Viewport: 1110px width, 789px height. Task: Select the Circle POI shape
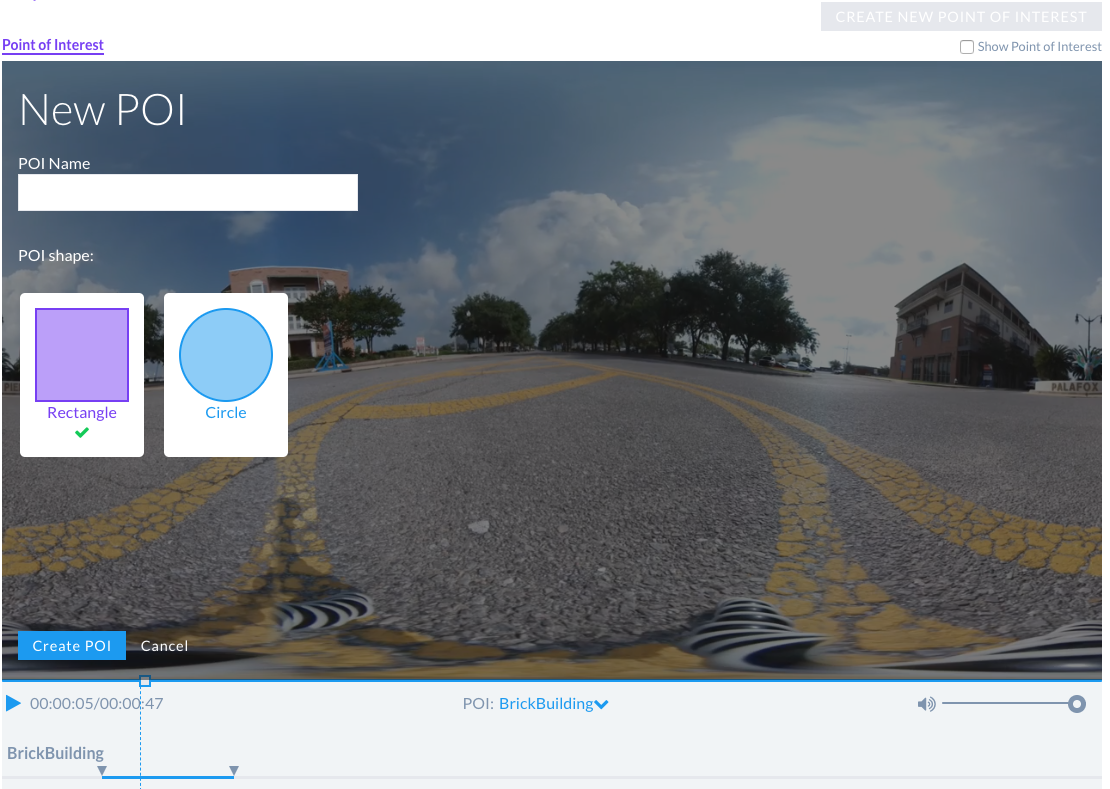(x=226, y=375)
